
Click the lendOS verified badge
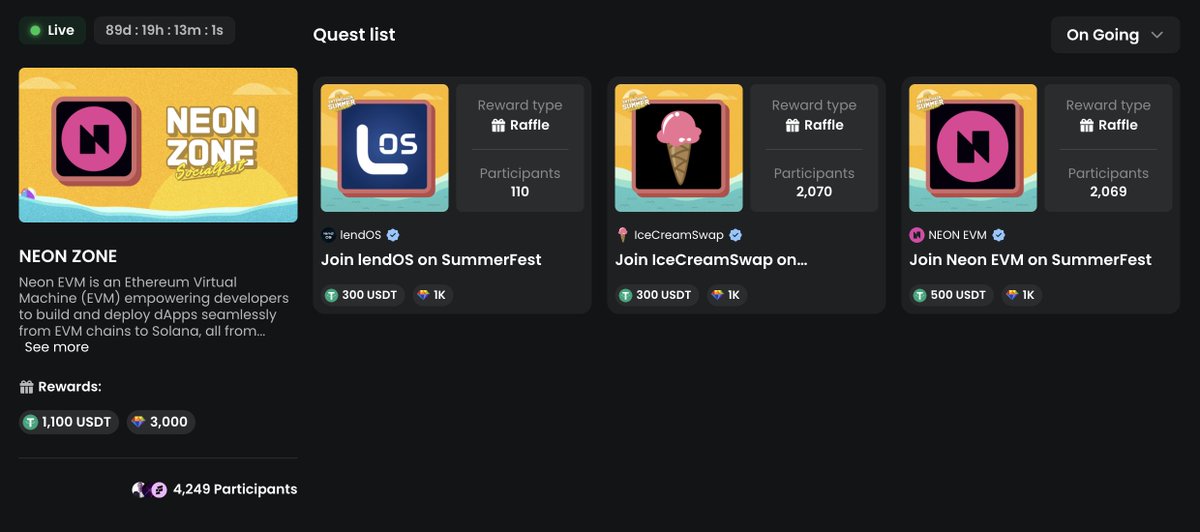393,235
